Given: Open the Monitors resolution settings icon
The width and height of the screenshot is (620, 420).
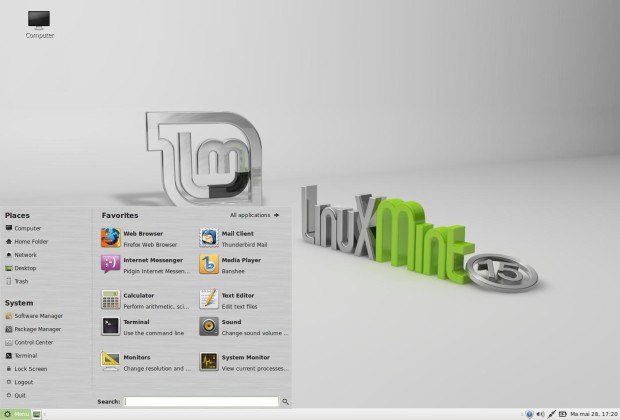Looking at the screenshot, I should (110, 361).
